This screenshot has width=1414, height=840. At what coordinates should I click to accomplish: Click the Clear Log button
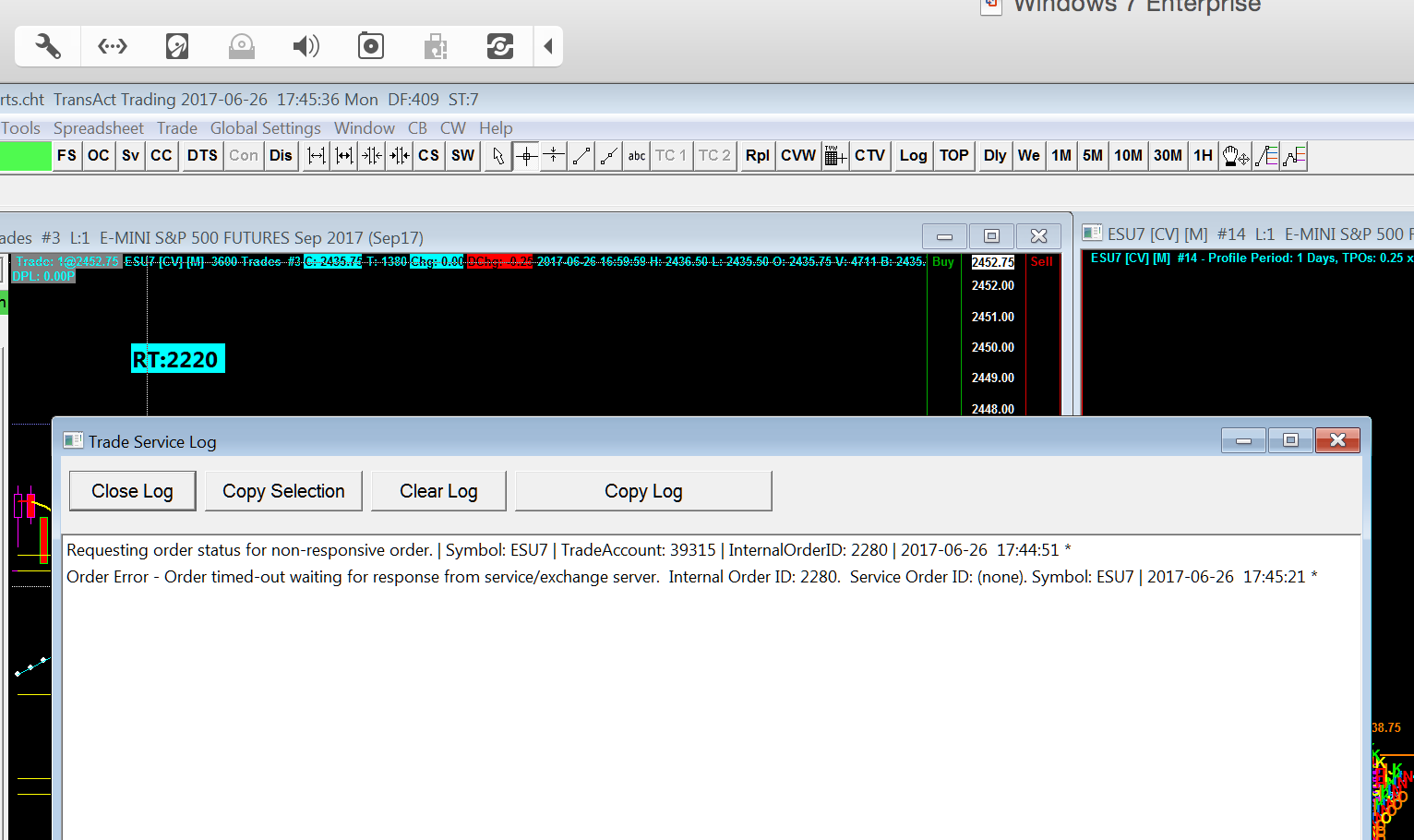[438, 491]
